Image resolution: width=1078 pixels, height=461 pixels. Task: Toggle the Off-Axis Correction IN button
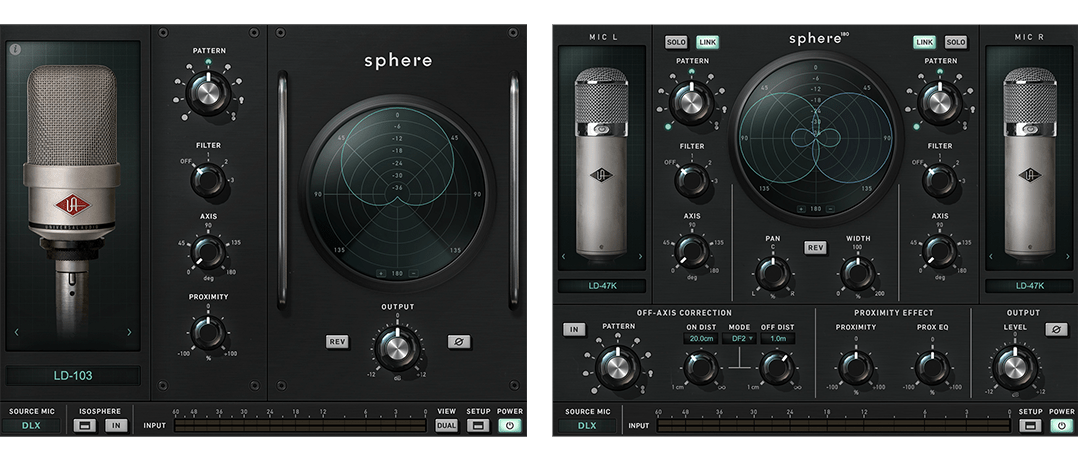574,330
